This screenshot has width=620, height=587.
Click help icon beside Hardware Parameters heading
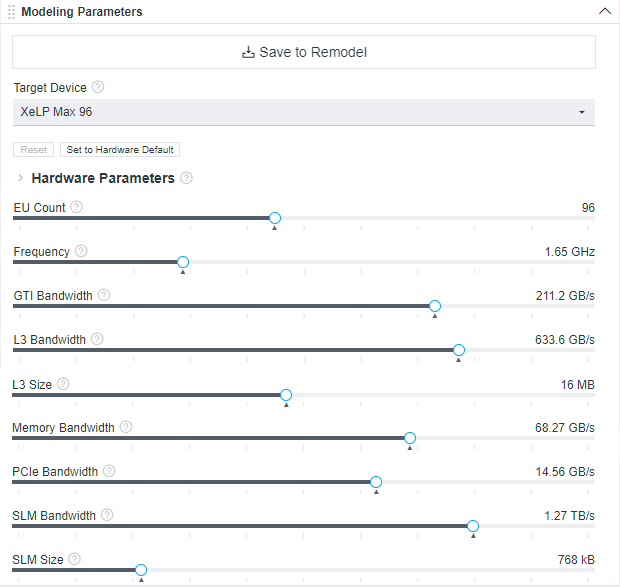pyautogui.click(x=187, y=178)
